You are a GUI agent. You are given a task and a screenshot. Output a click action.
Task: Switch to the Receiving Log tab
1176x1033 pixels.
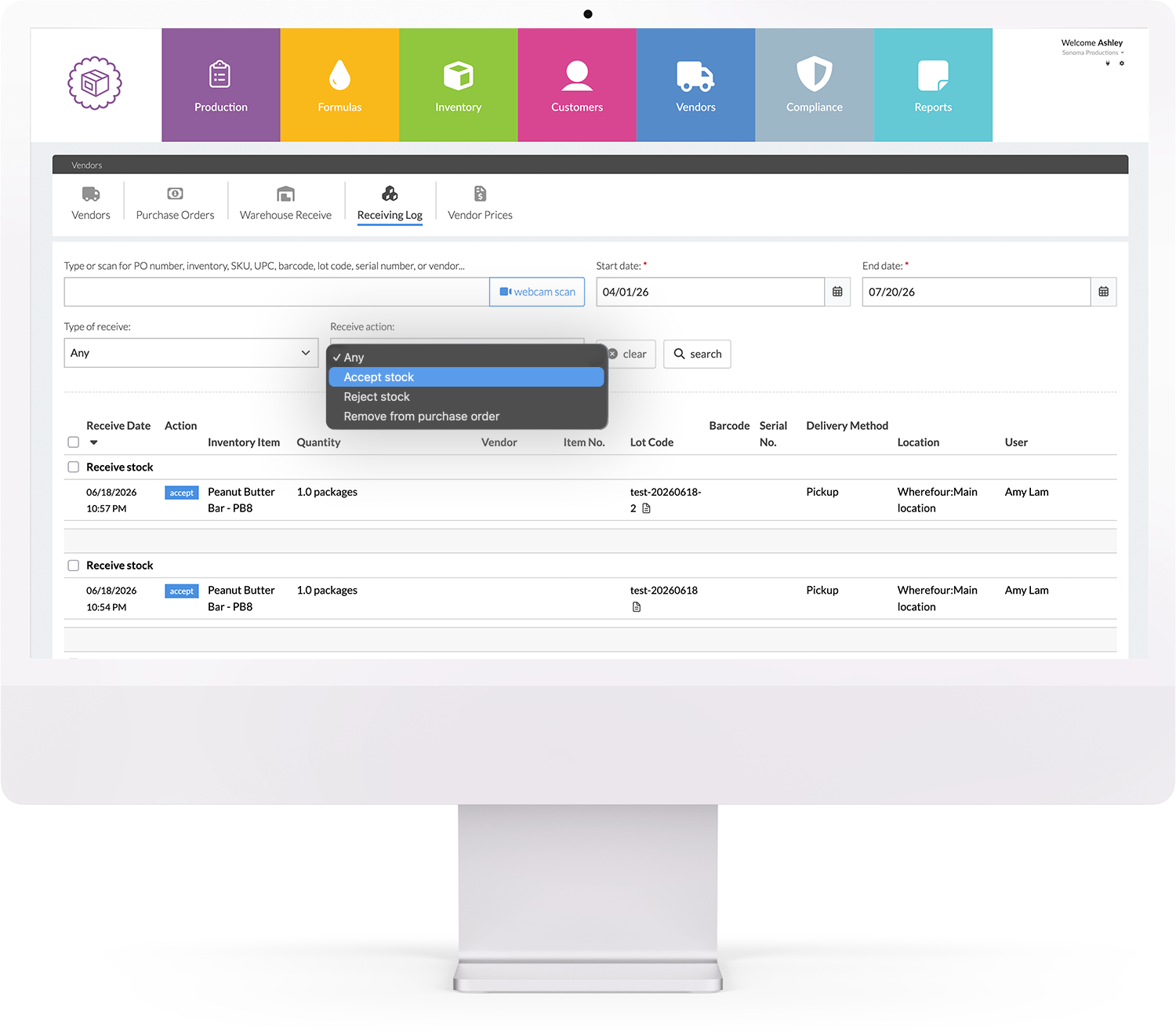390,204
